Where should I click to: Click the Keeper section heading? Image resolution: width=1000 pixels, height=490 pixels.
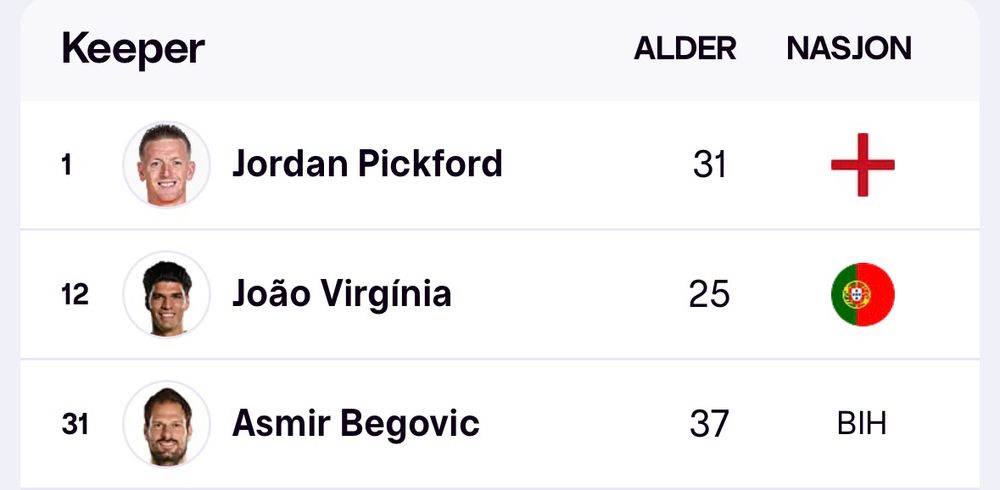(x=133, y=48)
